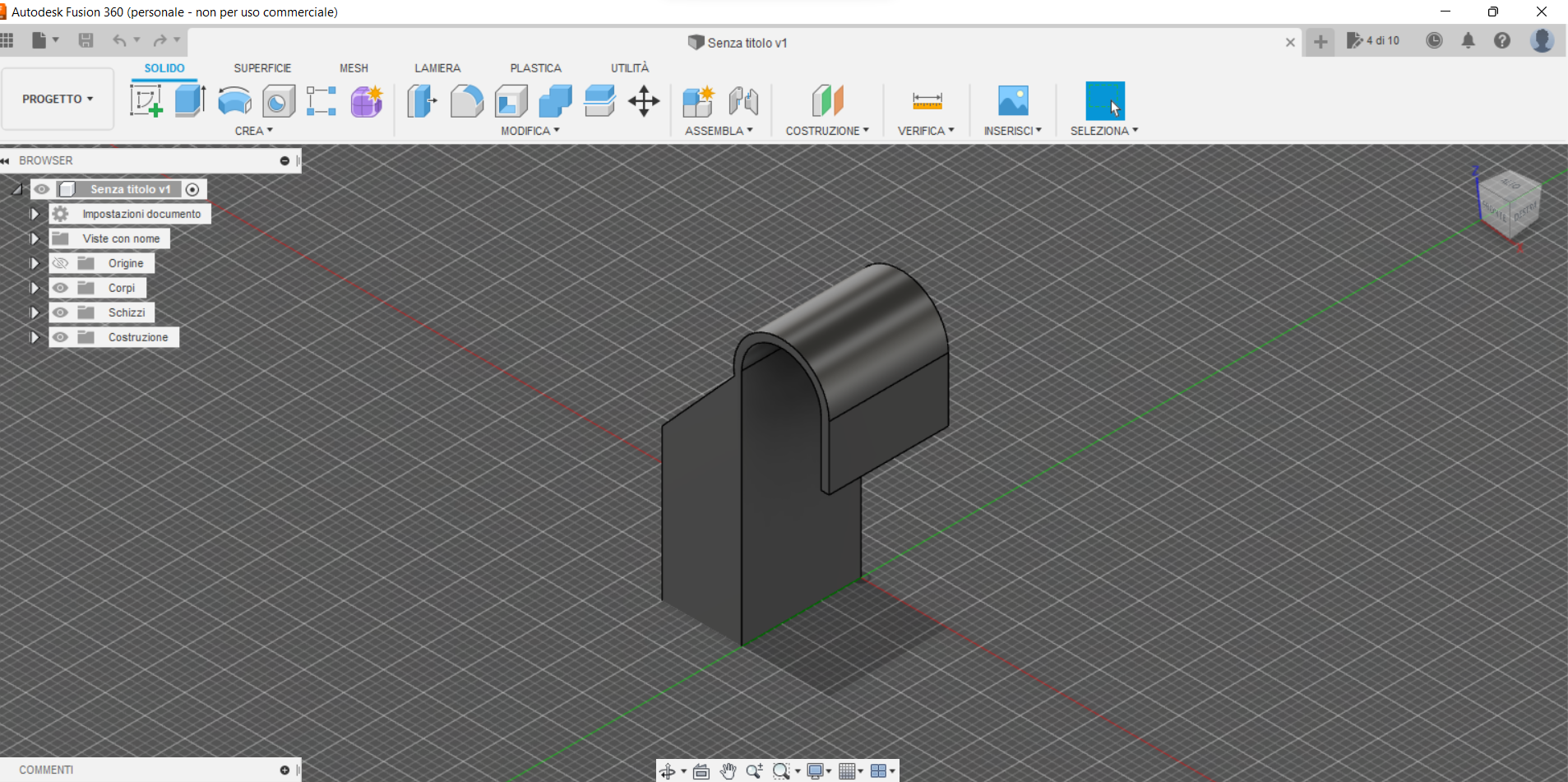Open the user profile avatar

[1542, 40]
